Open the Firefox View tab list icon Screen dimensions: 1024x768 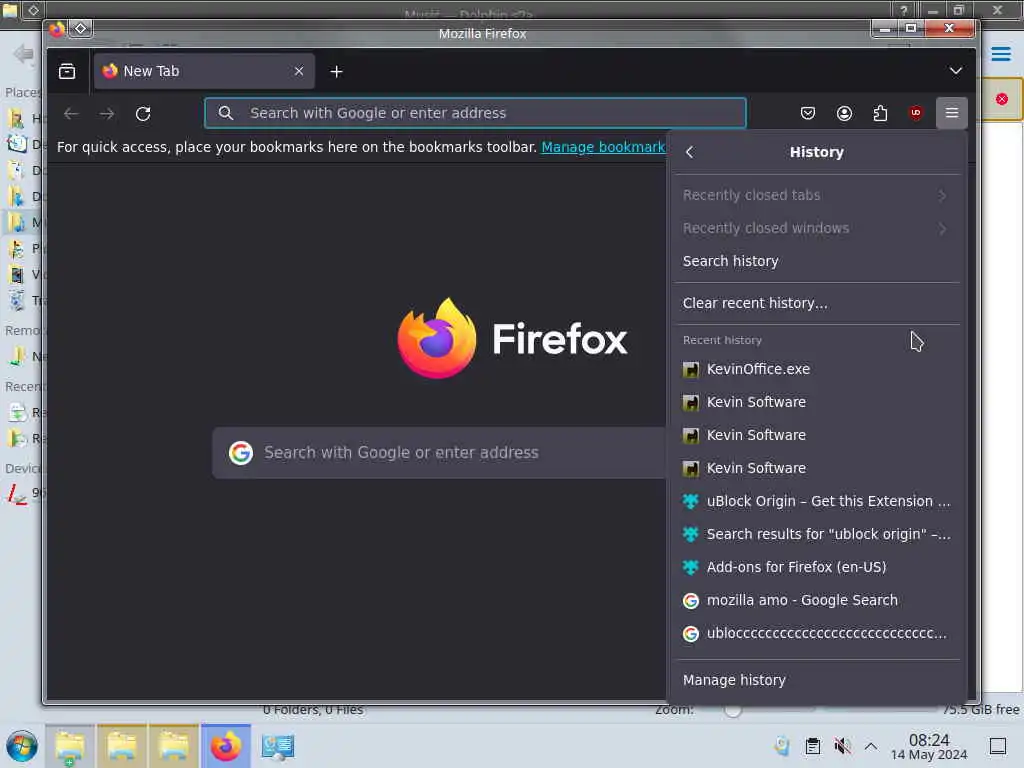pyautogui.click(x=67, y=71)
